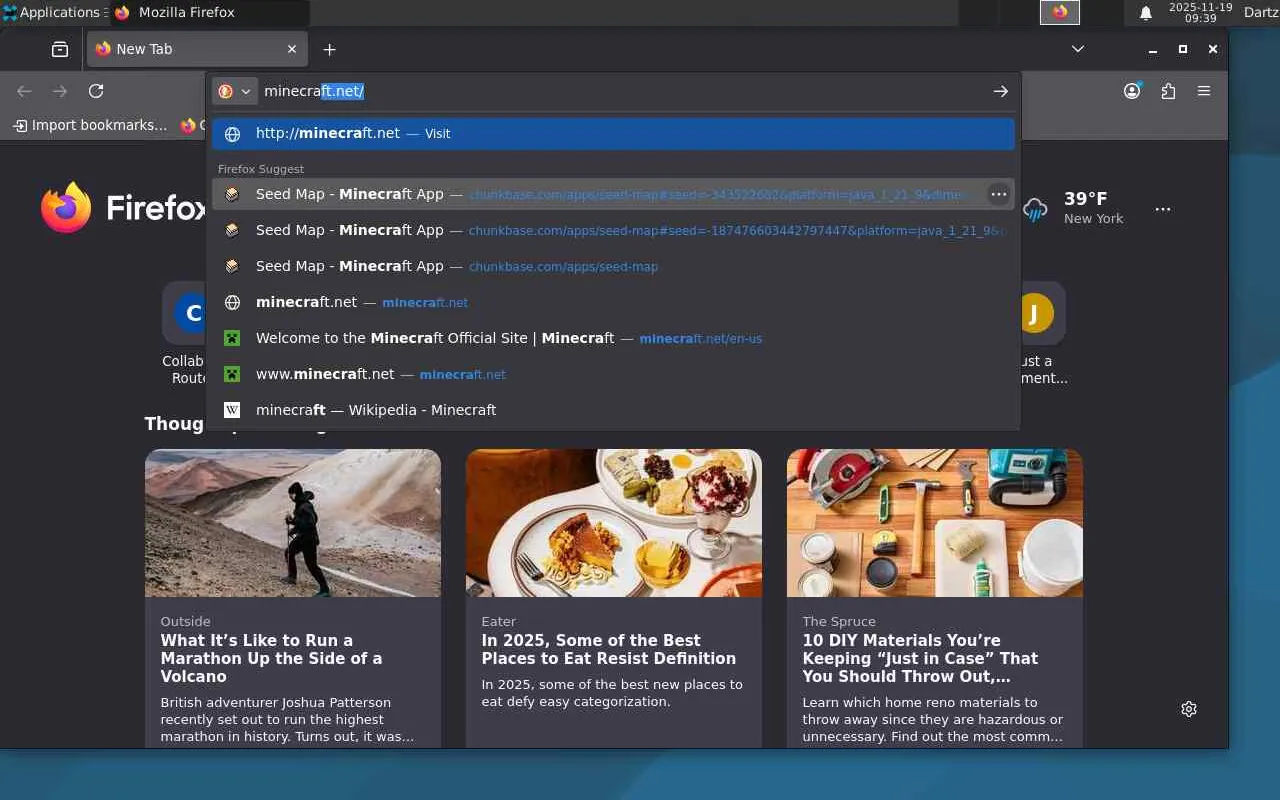Open the Firefox application menu
This screenshot has width=1280, height=800.
[1204, 91]
